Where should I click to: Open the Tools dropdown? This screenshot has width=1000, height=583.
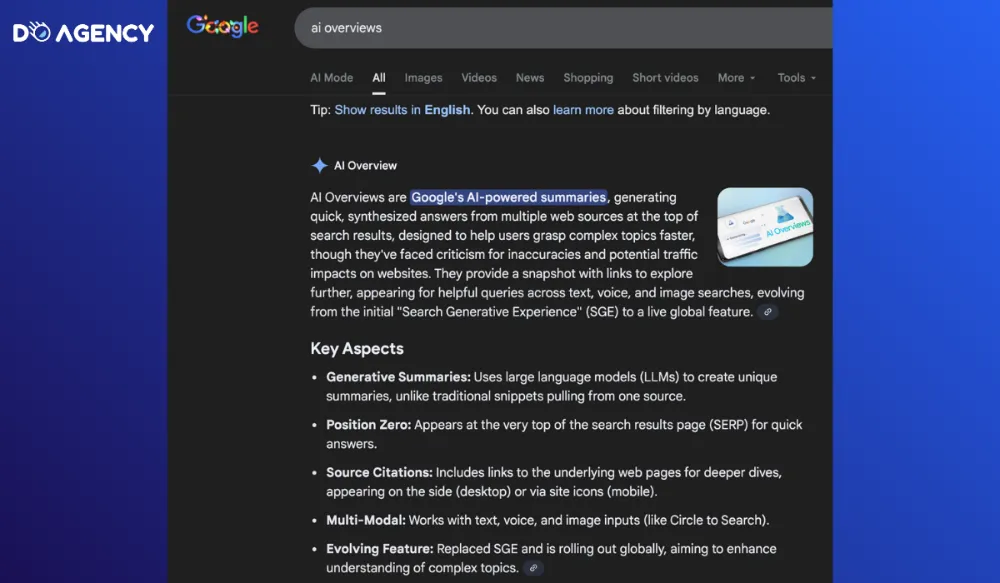(797, 78)
